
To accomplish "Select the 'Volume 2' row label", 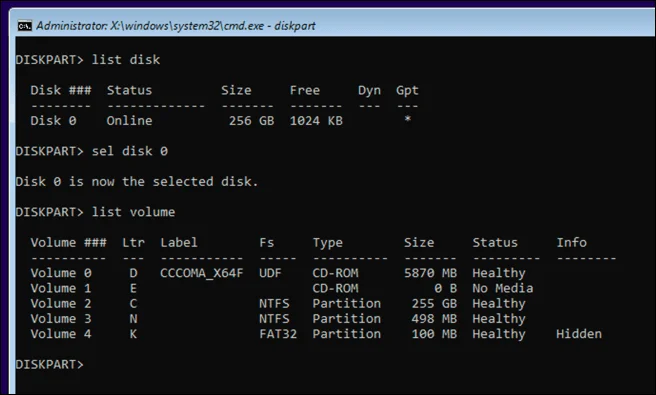I will pos(61,304).
